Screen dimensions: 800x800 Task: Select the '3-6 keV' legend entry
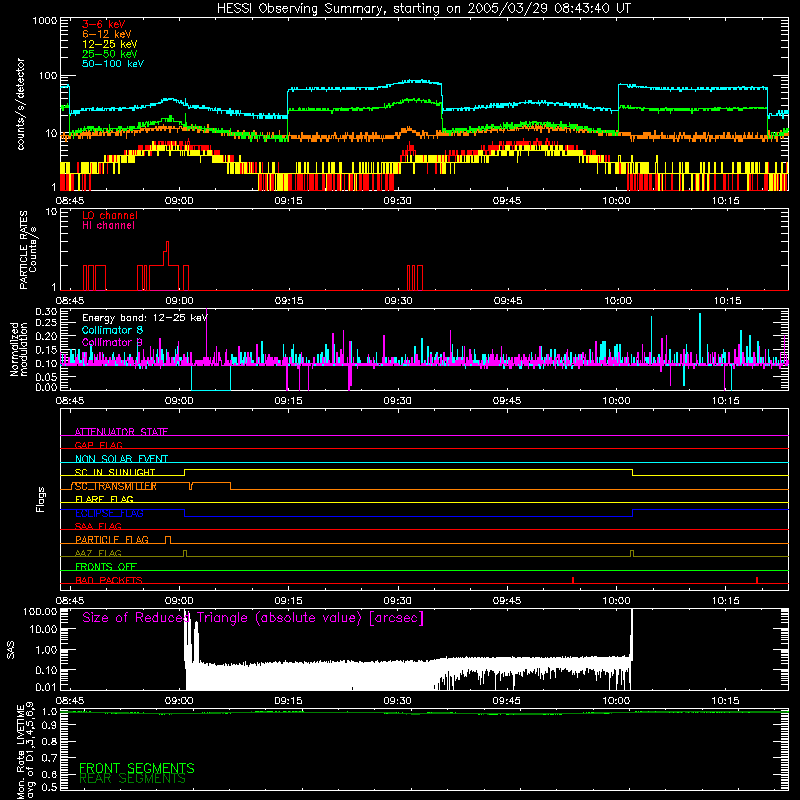click(x=104, y=24)
